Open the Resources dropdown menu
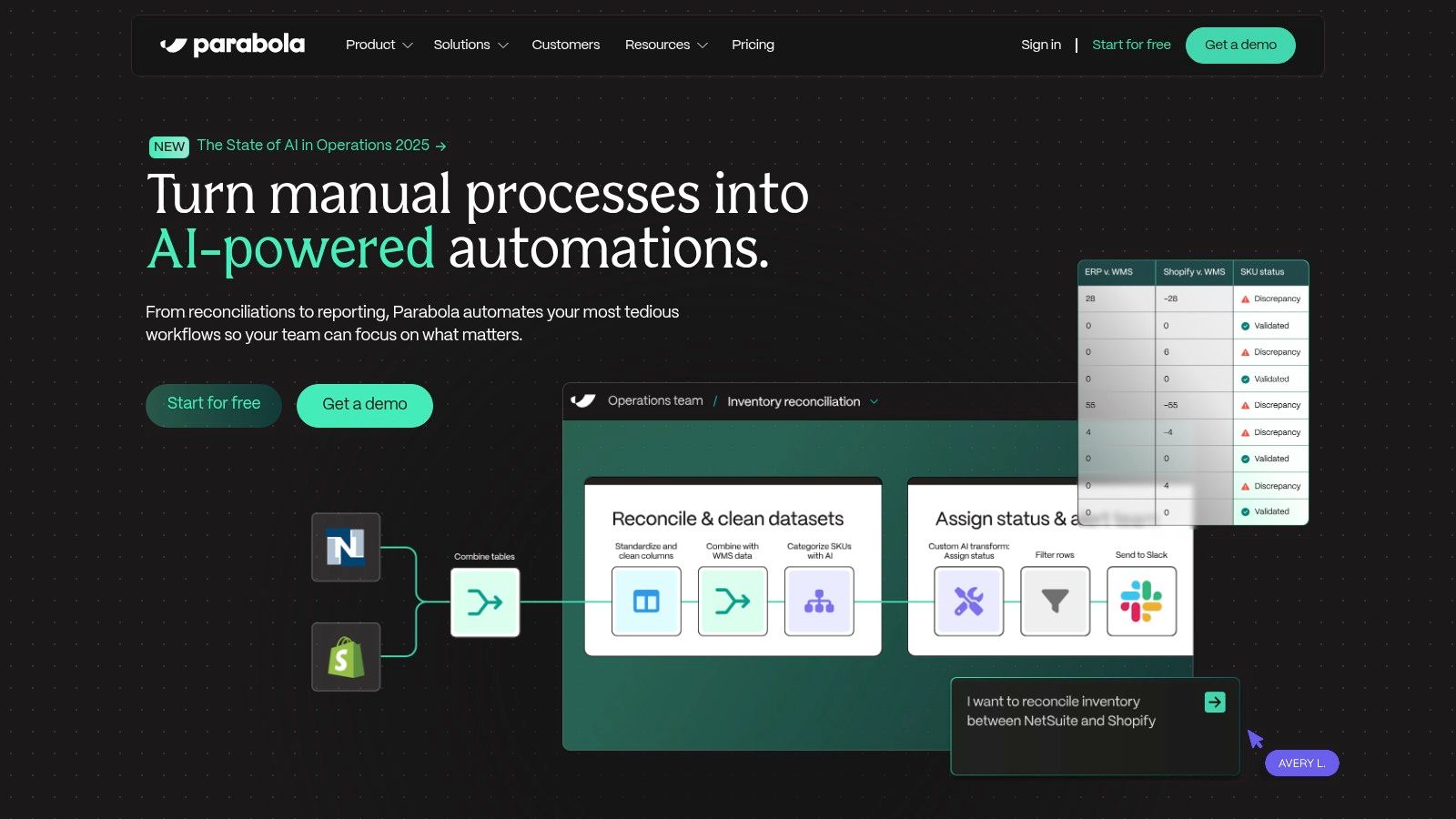 coord(666,45)
